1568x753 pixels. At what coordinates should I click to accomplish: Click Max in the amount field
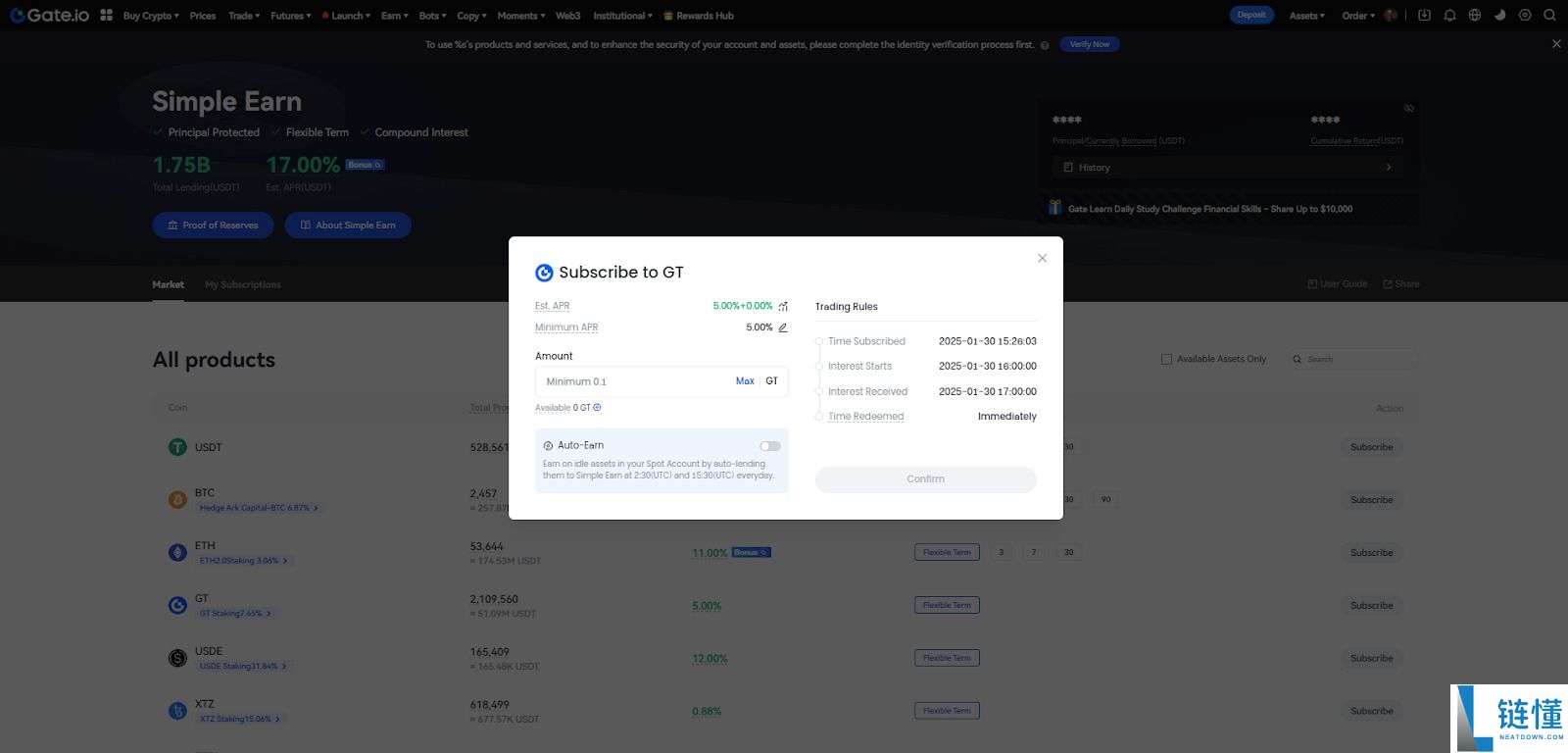[x=745, y=381]
